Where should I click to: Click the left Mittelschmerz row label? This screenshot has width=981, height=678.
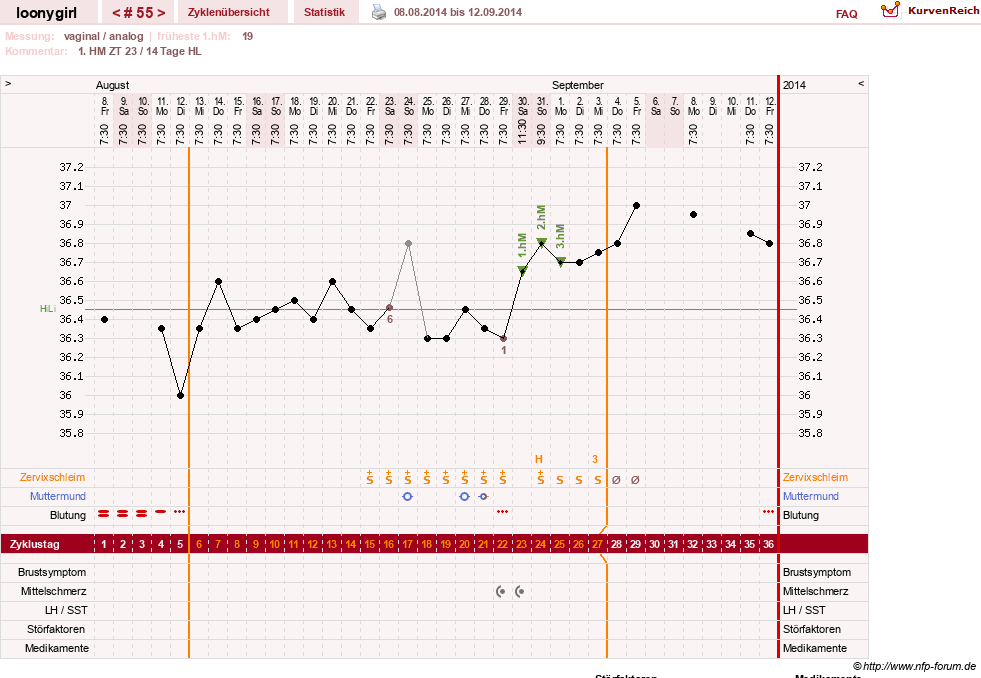click(x=53, y=591)
